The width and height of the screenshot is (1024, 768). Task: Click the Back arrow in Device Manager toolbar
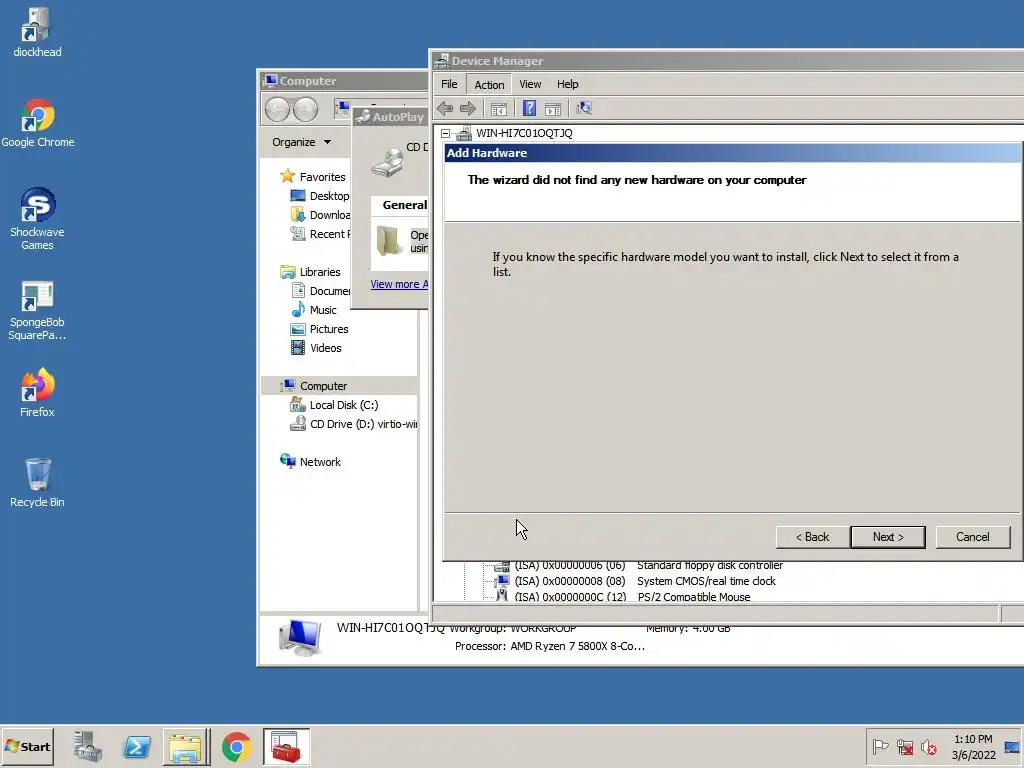[x=445, y=108]
